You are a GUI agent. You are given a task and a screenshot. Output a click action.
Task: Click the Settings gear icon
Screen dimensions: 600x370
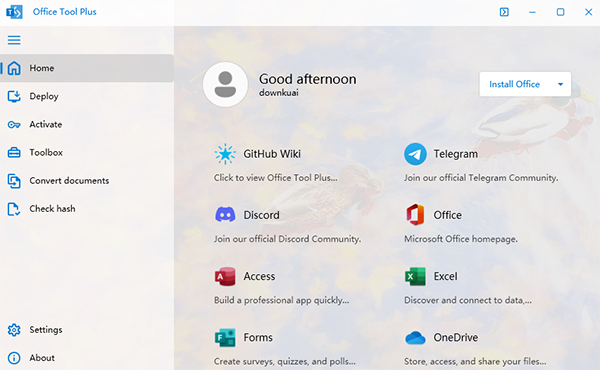(x=14, y=330)
